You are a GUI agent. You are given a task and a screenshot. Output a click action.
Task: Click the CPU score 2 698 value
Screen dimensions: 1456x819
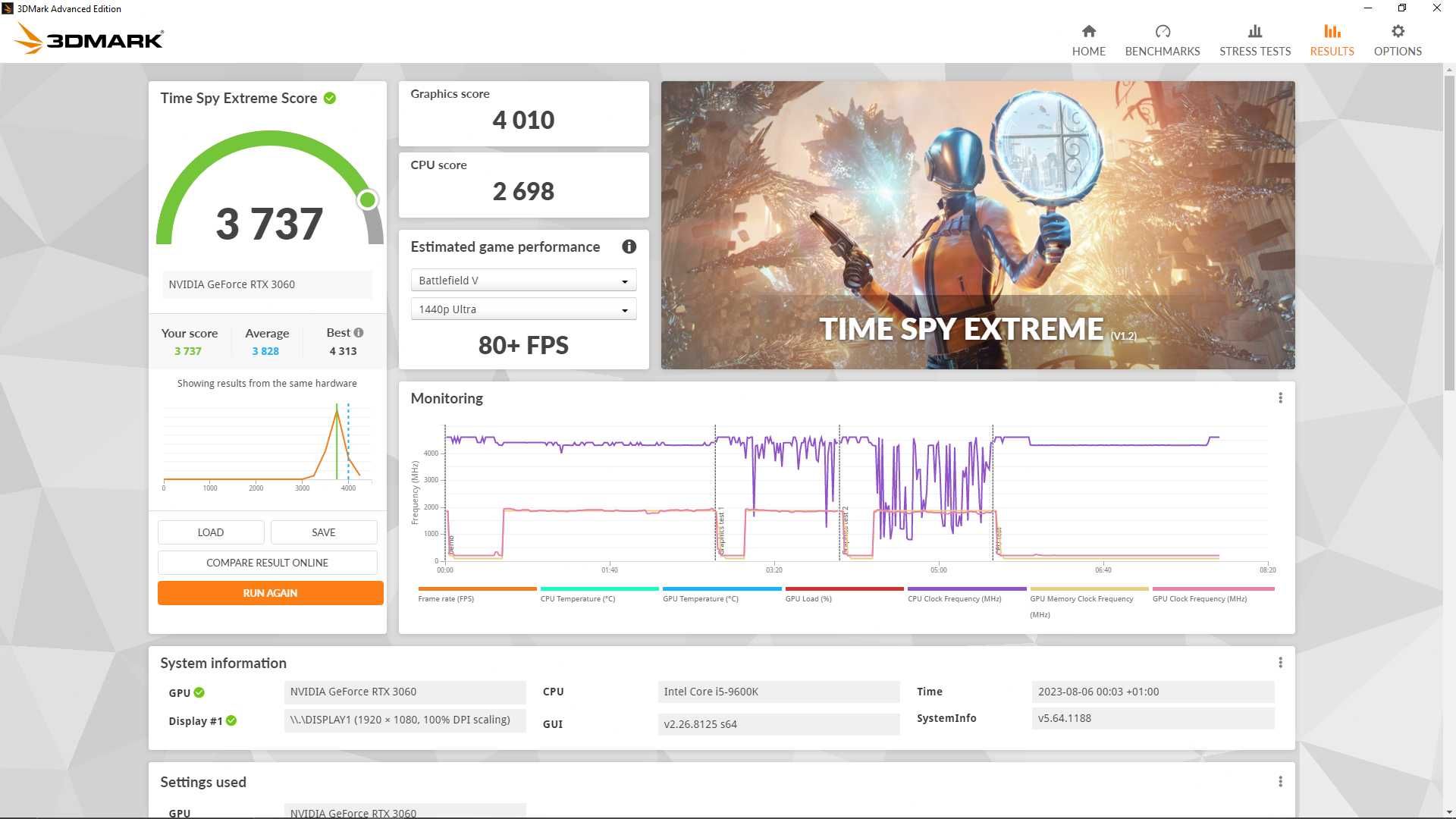click(x=523, y=191)
